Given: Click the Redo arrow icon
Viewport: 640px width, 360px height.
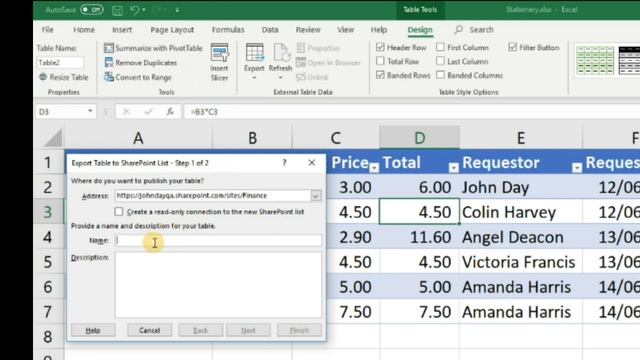Looking at the screenshot, I should [157, 10].
